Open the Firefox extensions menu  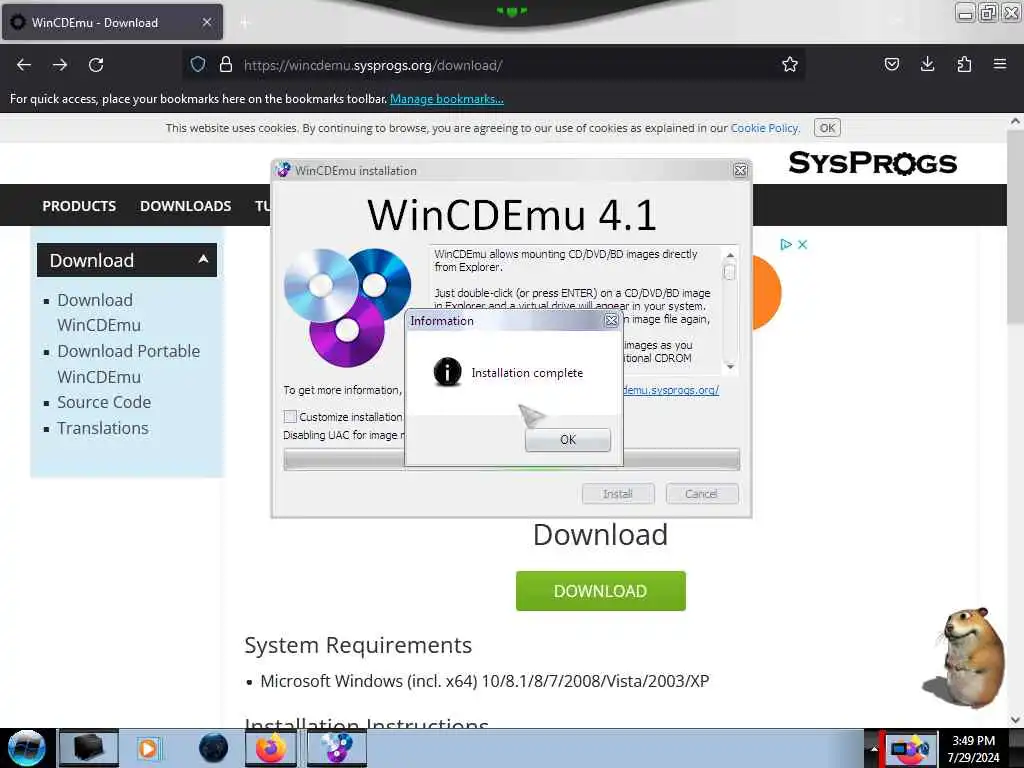[964, 65]
